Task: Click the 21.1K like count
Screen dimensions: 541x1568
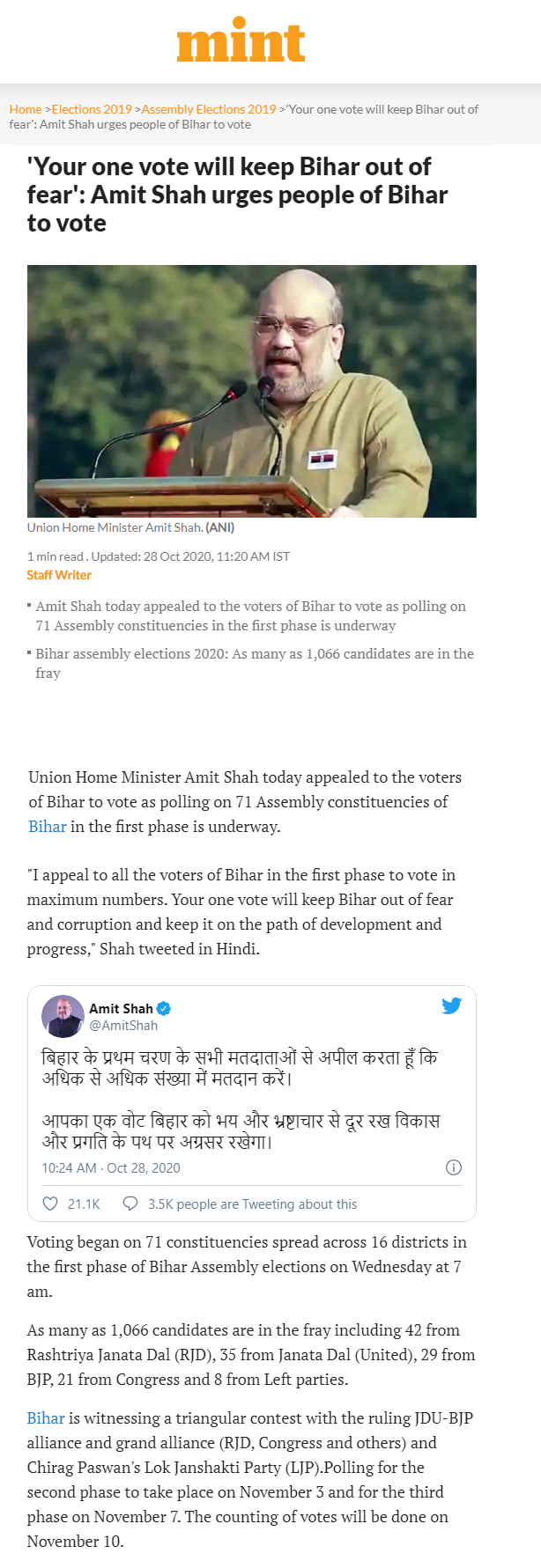Action: point(84,1204)
